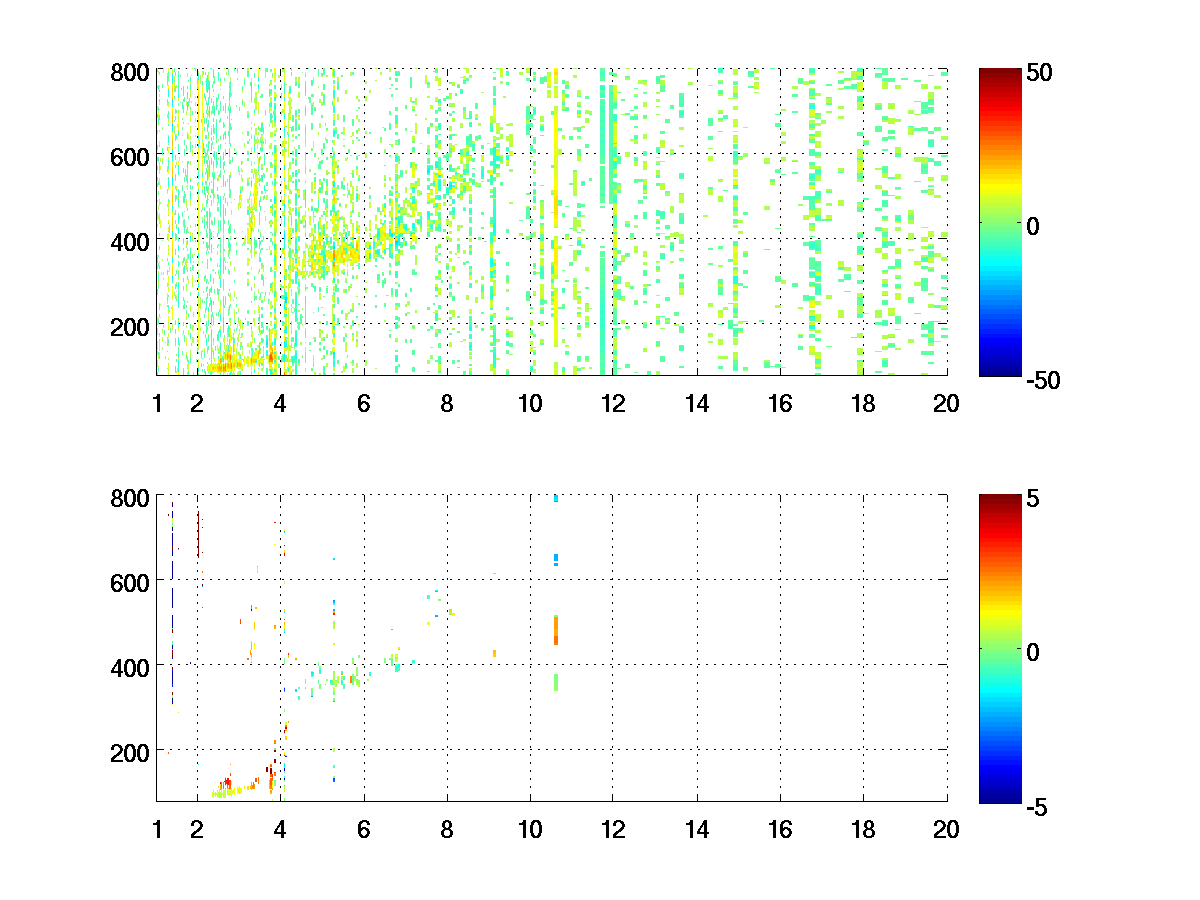Click y-axis tick 200 of the bottom plot
The image size is (1200, 900).
129,751
